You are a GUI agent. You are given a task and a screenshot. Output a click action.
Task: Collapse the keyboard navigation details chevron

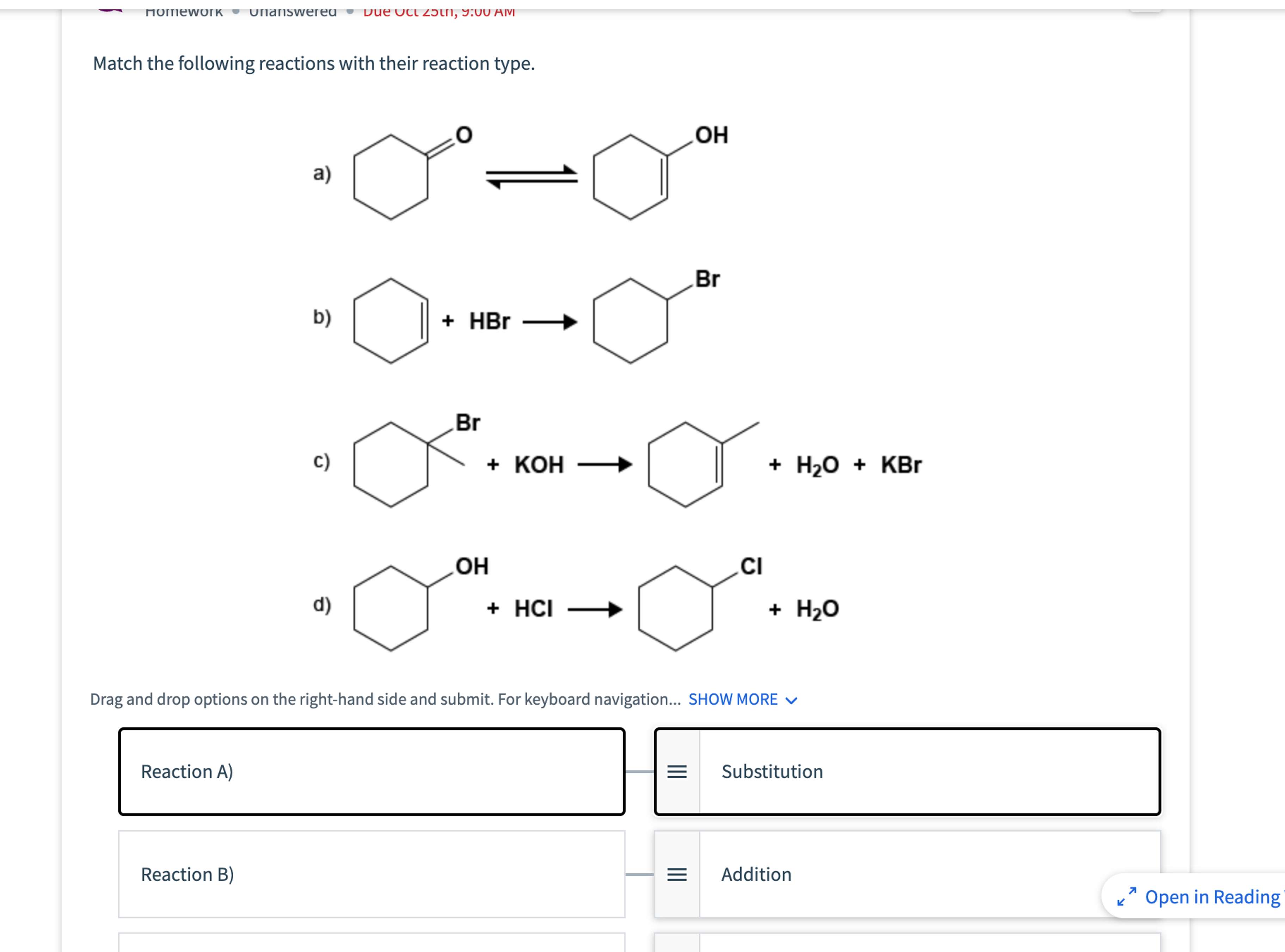(x=792, y=699)
